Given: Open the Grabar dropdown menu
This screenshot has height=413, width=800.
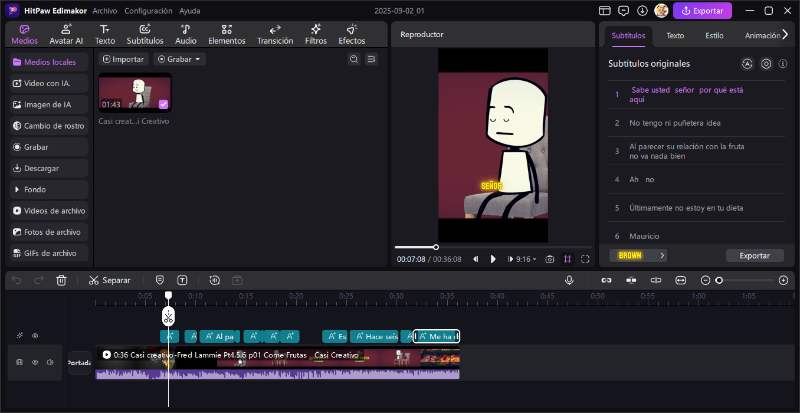Looking at the screenshot, I should pyautogui.click(x=180, y=59).
